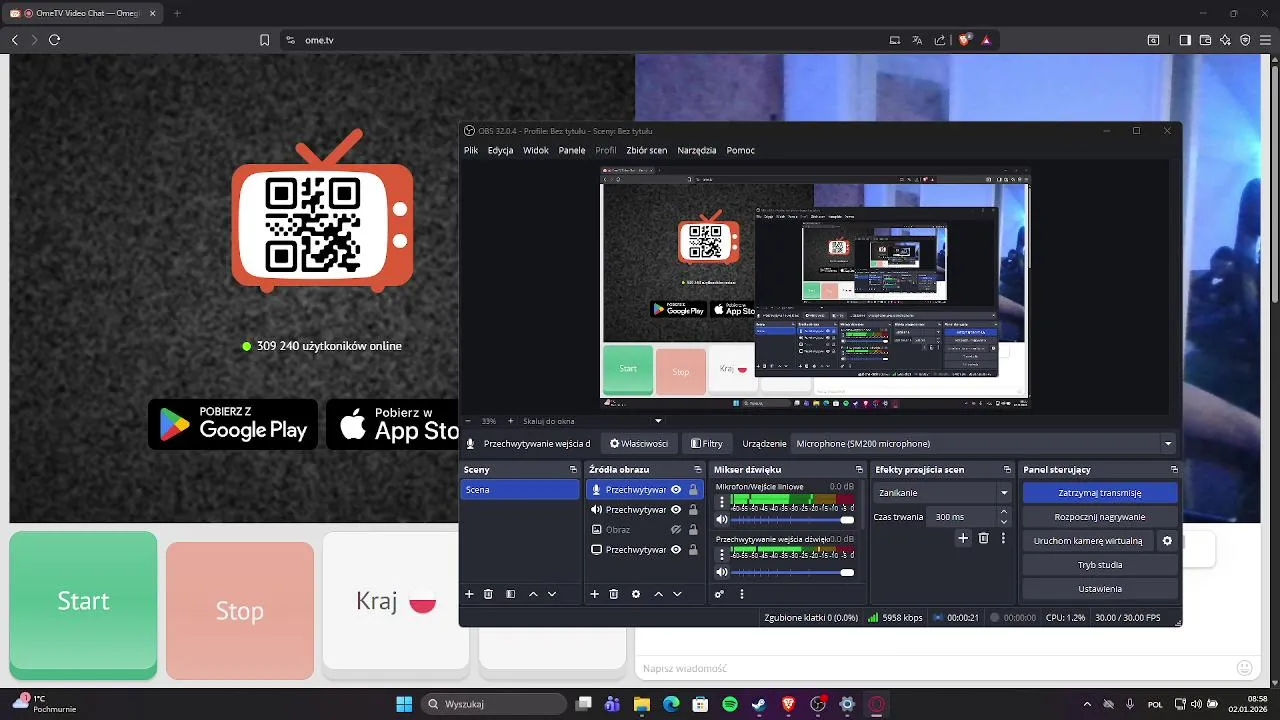Open options dots for Przechwytywanie wejścia dźwięku channel
The height and width of the screenshot is (720, 1280).
[722, 555]
